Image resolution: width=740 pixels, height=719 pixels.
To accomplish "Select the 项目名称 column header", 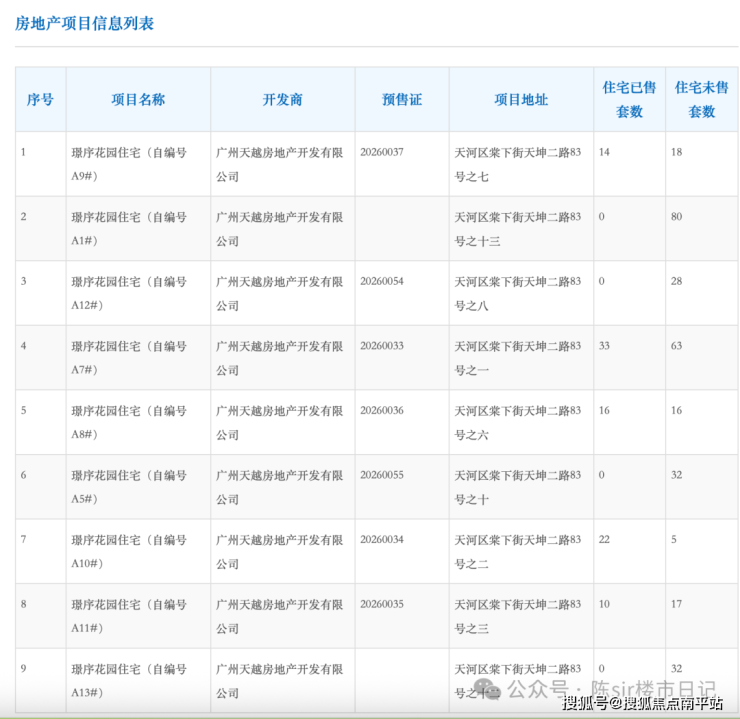I will [x=138, y=100].
